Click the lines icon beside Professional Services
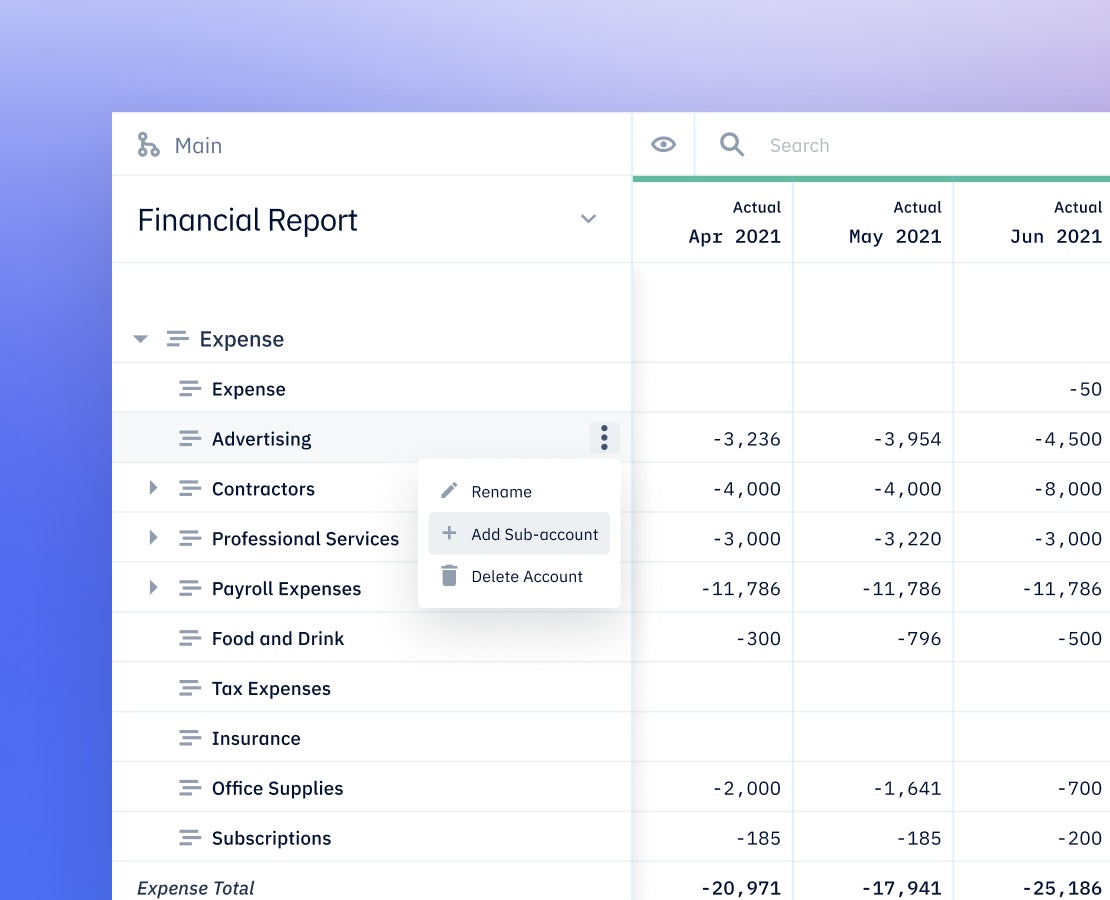 click(190, 538)
